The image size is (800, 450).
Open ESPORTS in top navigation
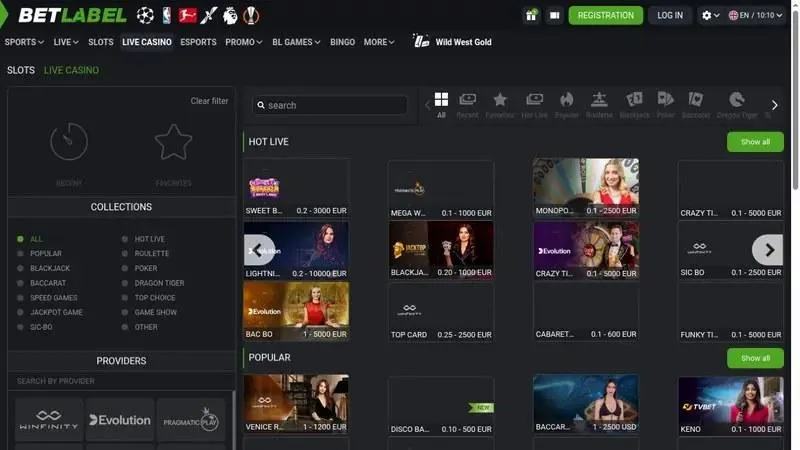click(198, 42)
